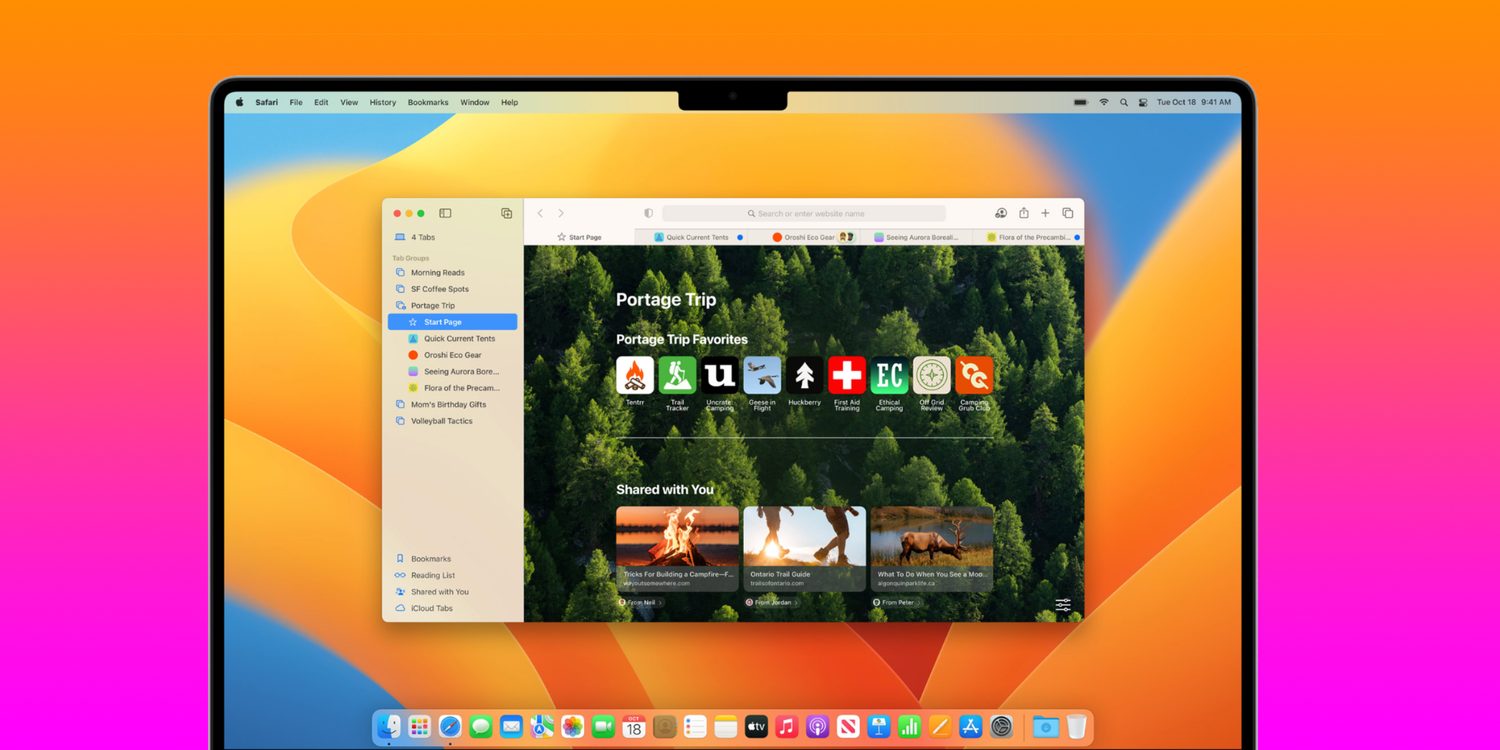Toggle the Safari sidebar button
The image size is (1500, 750).
[445, 213]
